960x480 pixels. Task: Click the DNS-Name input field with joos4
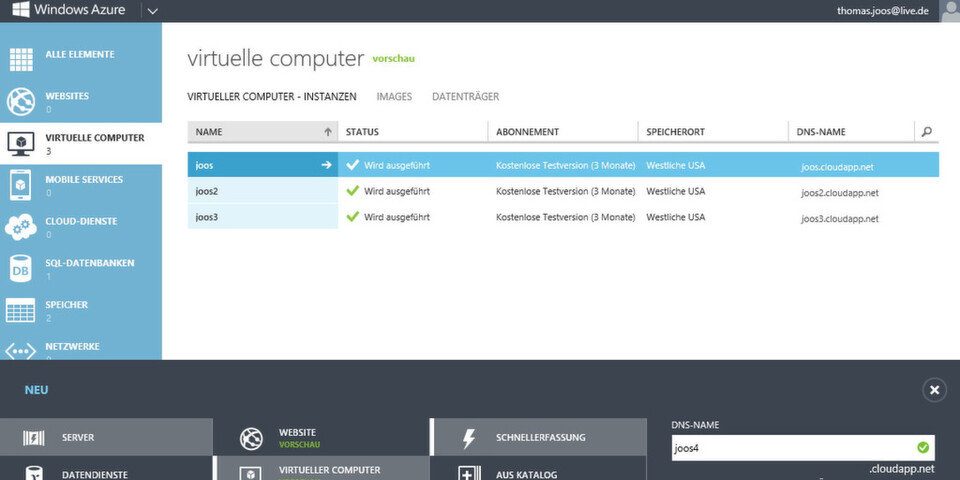(x=803, y=448)
